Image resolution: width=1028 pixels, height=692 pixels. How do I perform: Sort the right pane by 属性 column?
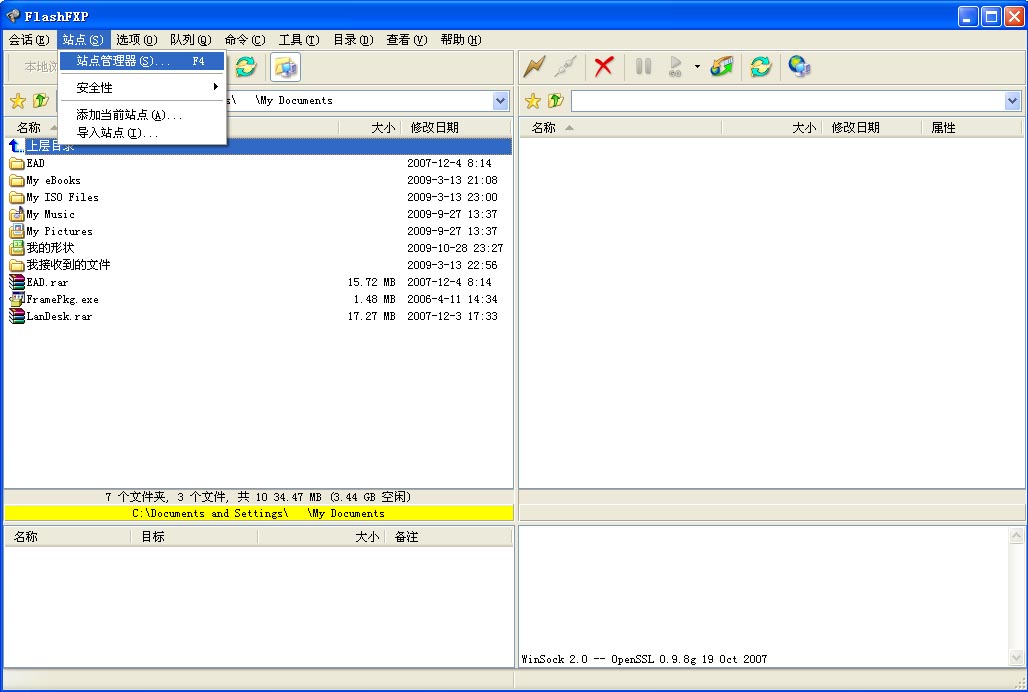tap(972, 127)
